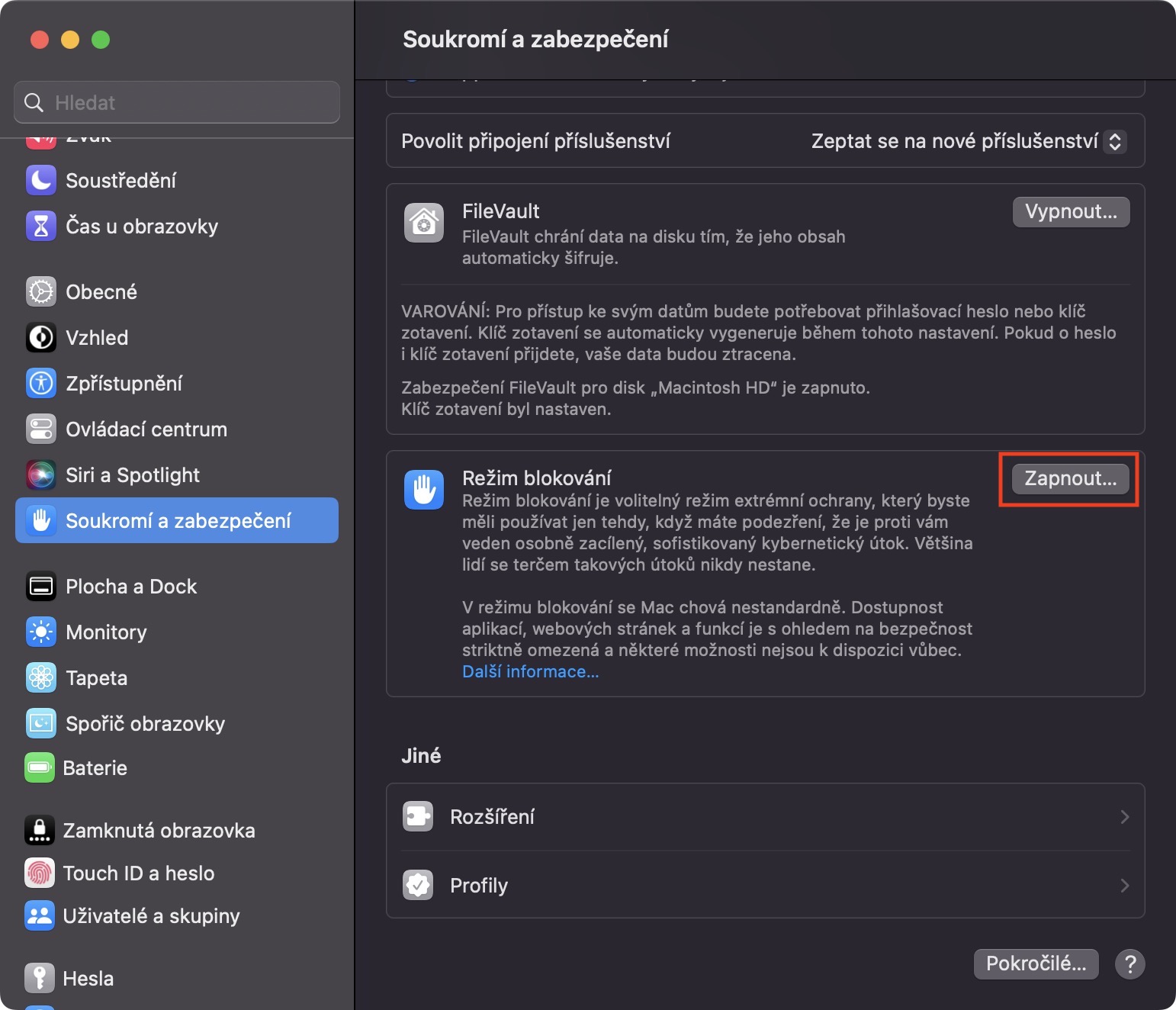Image resolution: width=1176 pixels, height=1010 pixels.
Task: Select Plocha a Dock sidebar item
Action: point(131,587)
